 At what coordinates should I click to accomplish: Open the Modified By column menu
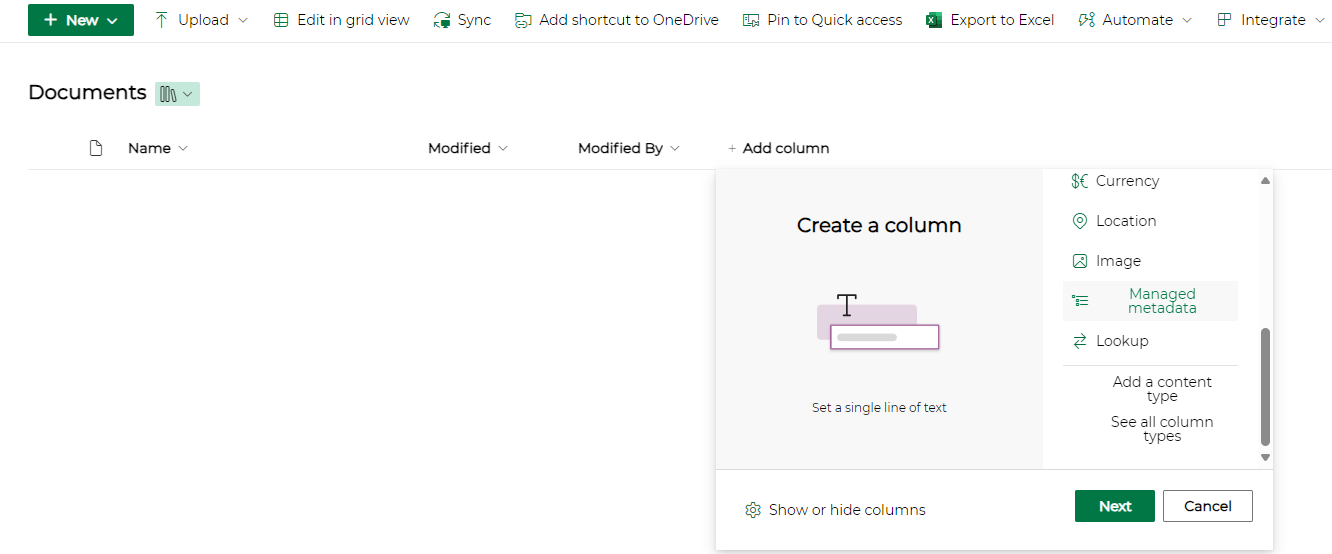pos(628,148)
